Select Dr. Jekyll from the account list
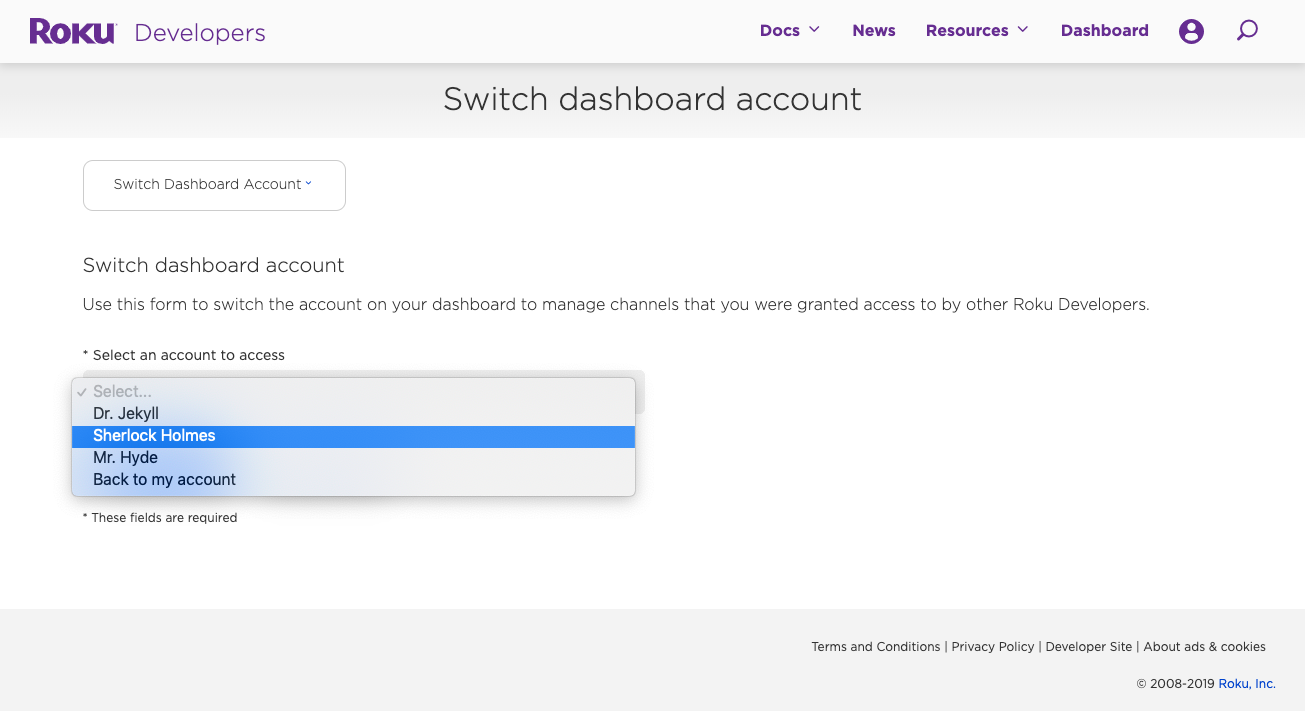This screenshot has width=1305, height=711. point(126,413)
